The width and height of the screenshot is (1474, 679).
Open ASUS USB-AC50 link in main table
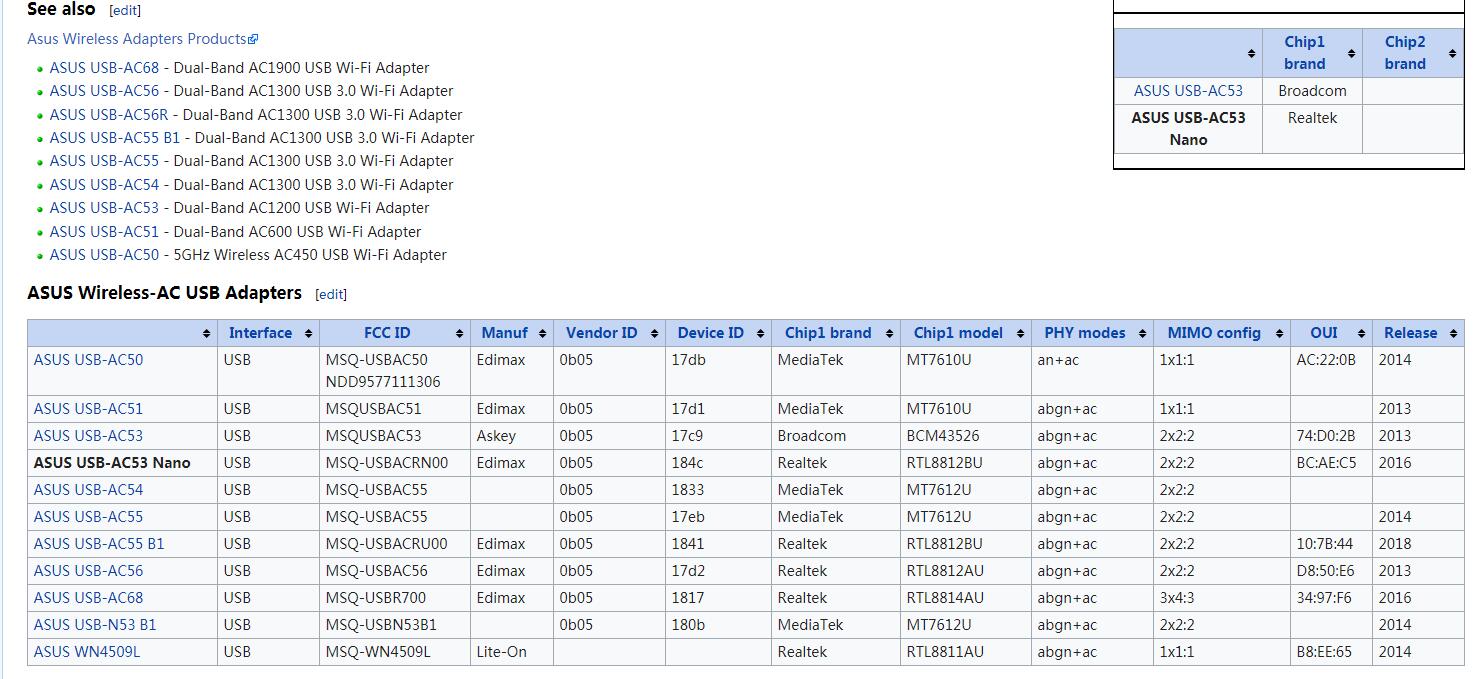(x=88, y=360)
